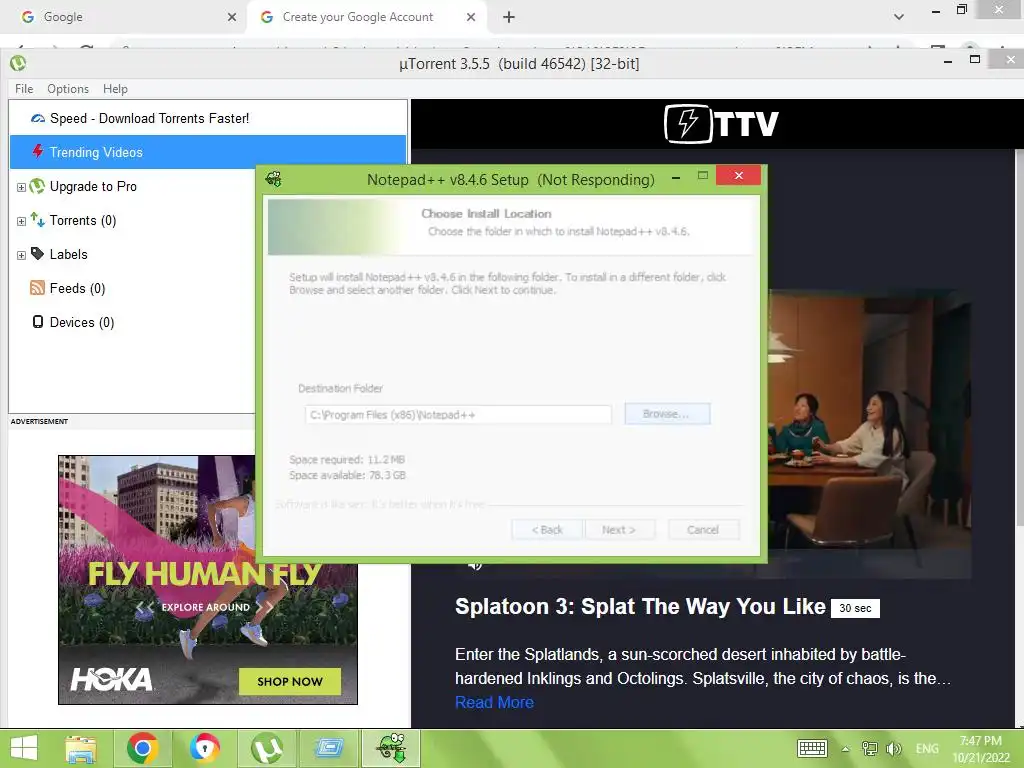Viewport: 1024px width, 768px height.
Task: Click the Back button in Notepad++ setup
Action: click(x=547, y=530)
